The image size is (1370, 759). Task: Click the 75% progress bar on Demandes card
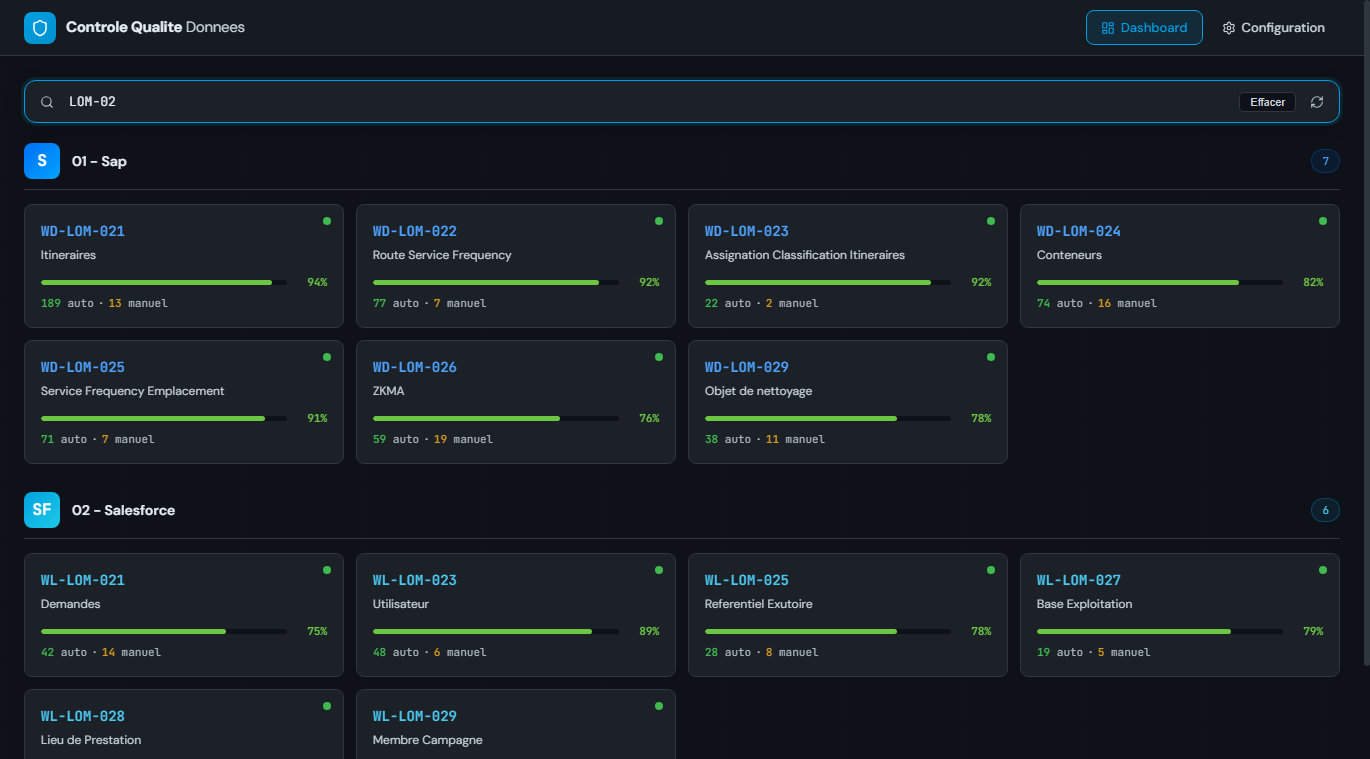164,631
